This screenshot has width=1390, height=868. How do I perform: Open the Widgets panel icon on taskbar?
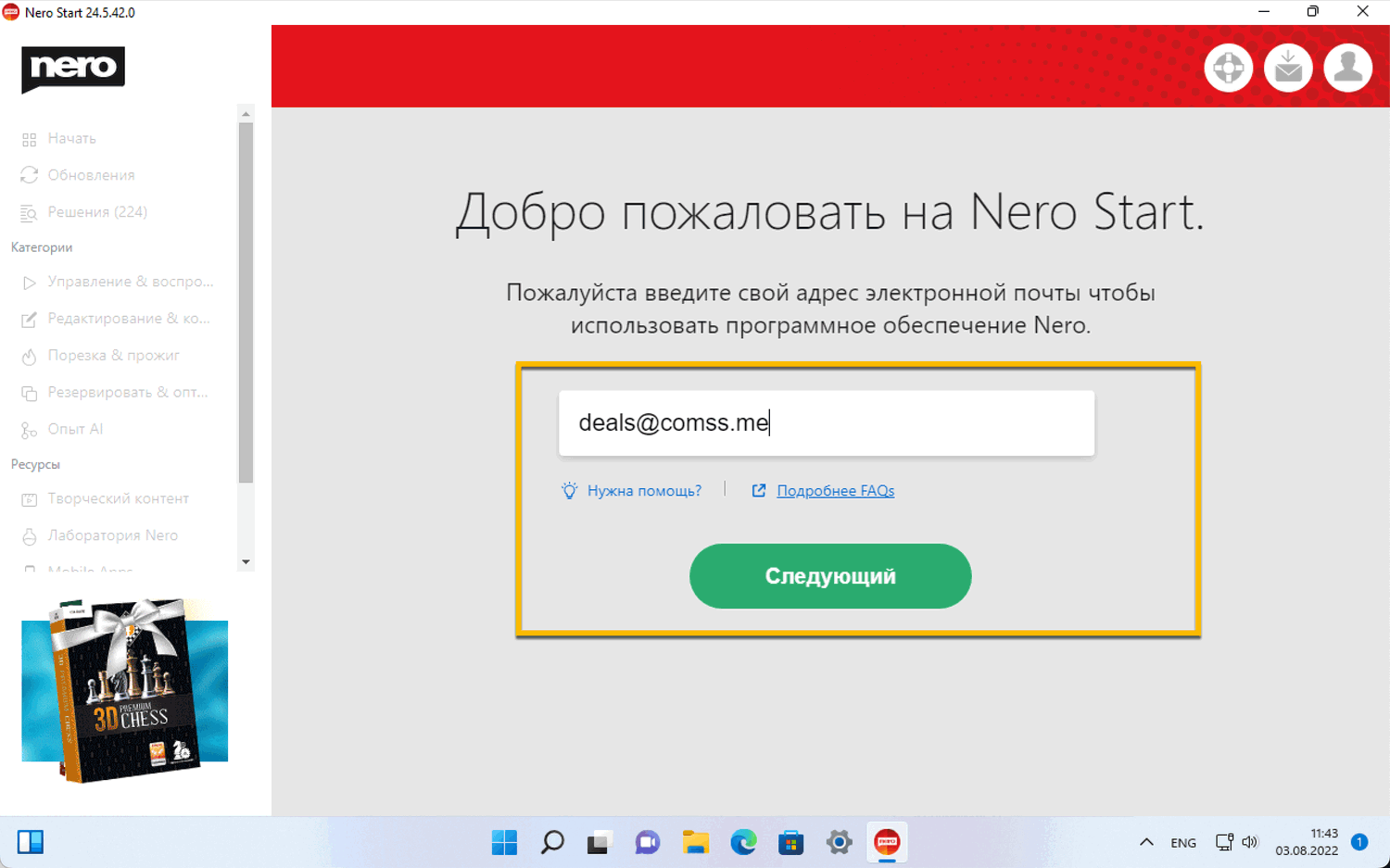(x=31, y=842)
